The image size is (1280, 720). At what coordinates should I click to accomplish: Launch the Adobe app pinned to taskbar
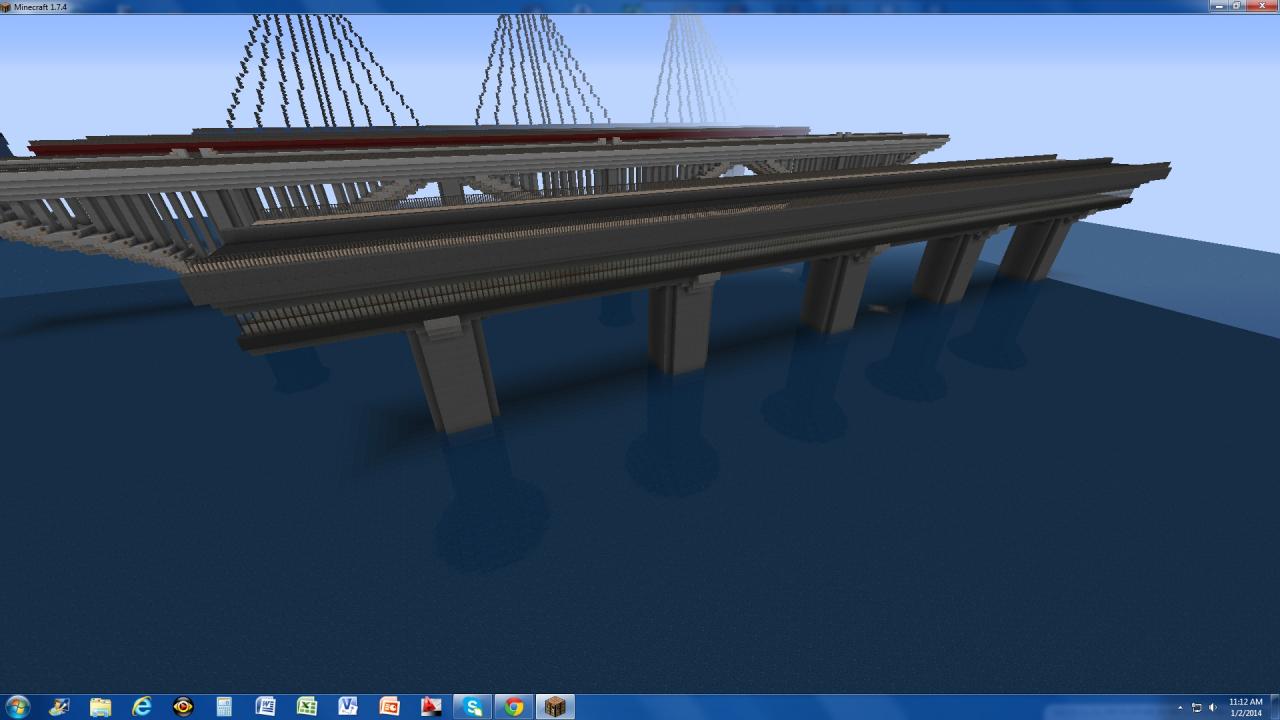point(430,707)
